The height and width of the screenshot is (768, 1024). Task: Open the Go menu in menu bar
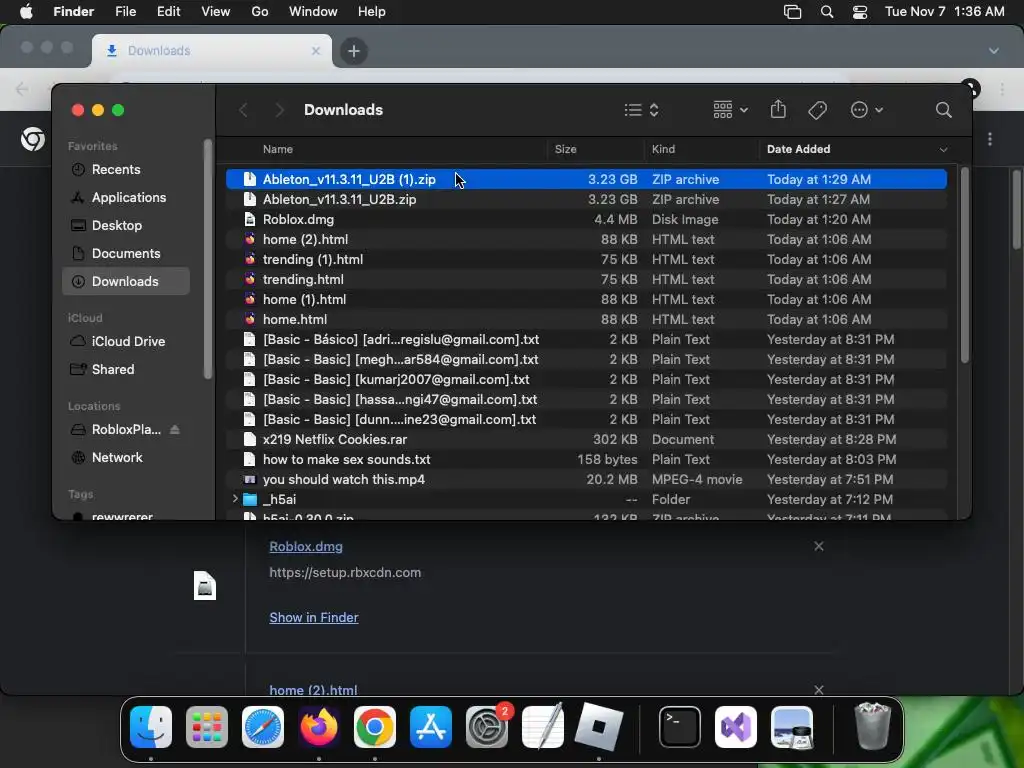260,12
